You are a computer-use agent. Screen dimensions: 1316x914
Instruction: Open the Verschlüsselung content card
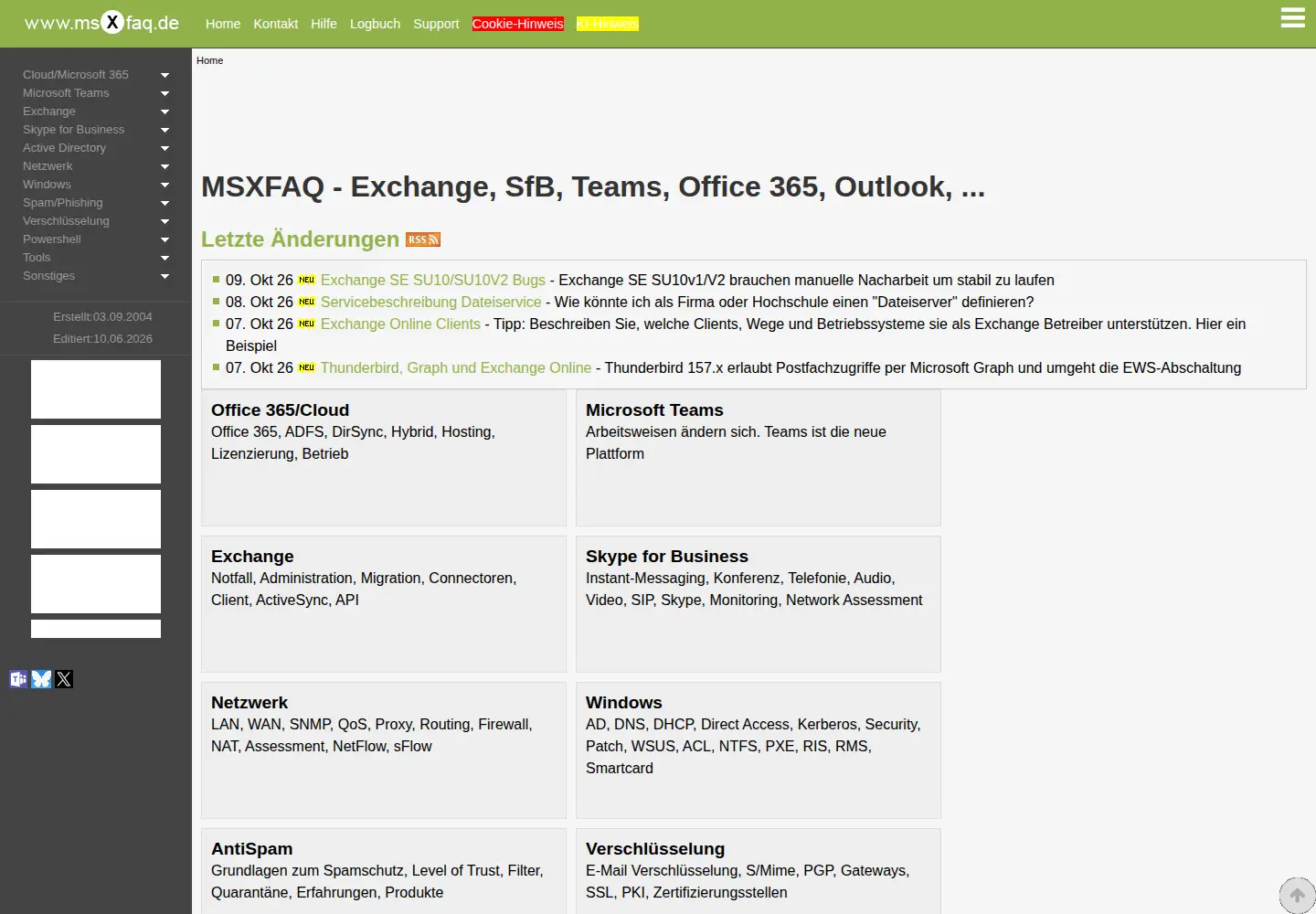coord(759,871)
